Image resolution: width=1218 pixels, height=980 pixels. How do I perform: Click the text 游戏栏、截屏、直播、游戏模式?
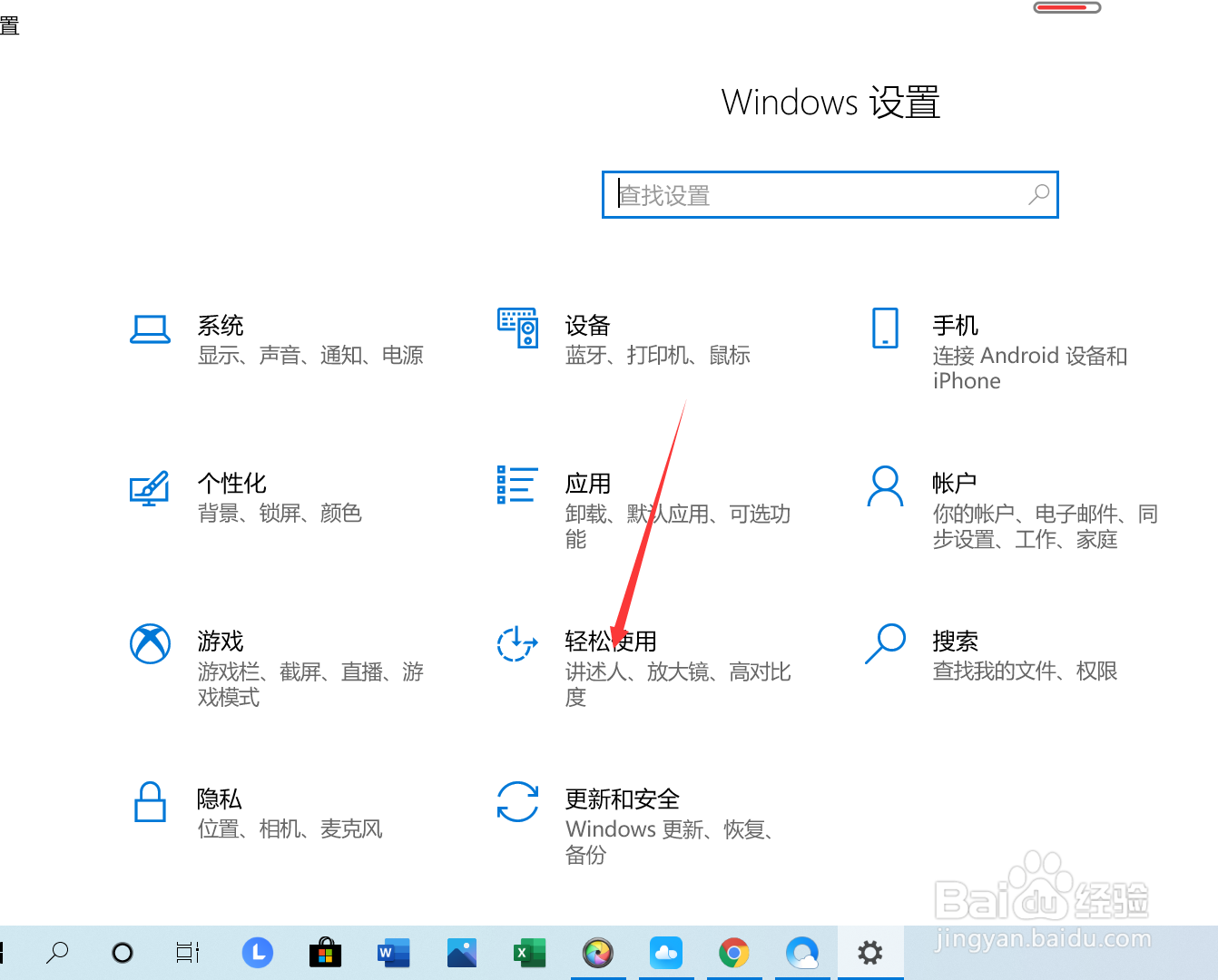click(310, 684)
